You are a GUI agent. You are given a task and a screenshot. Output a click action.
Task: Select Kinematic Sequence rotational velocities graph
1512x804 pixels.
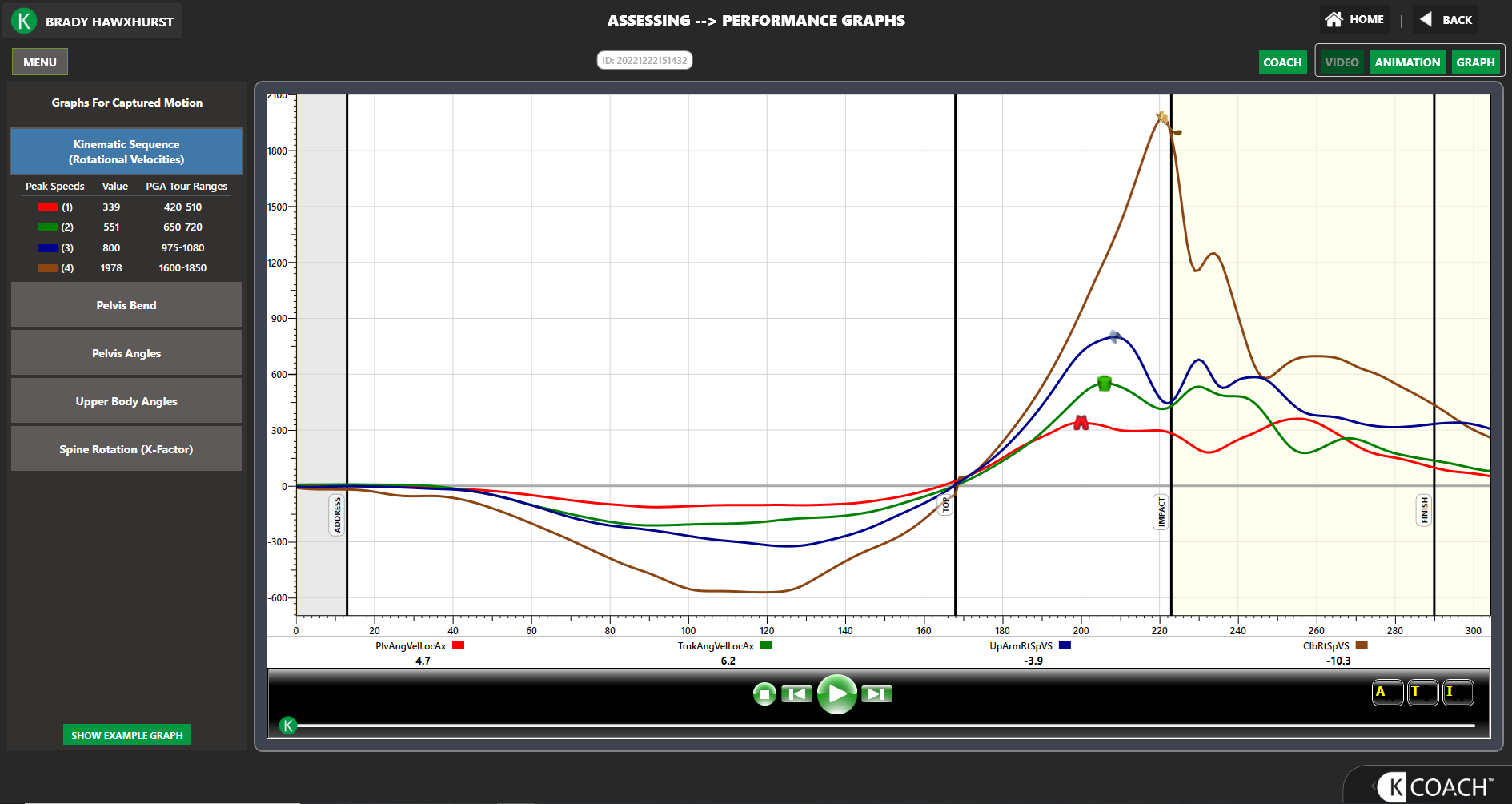(126, 151)
